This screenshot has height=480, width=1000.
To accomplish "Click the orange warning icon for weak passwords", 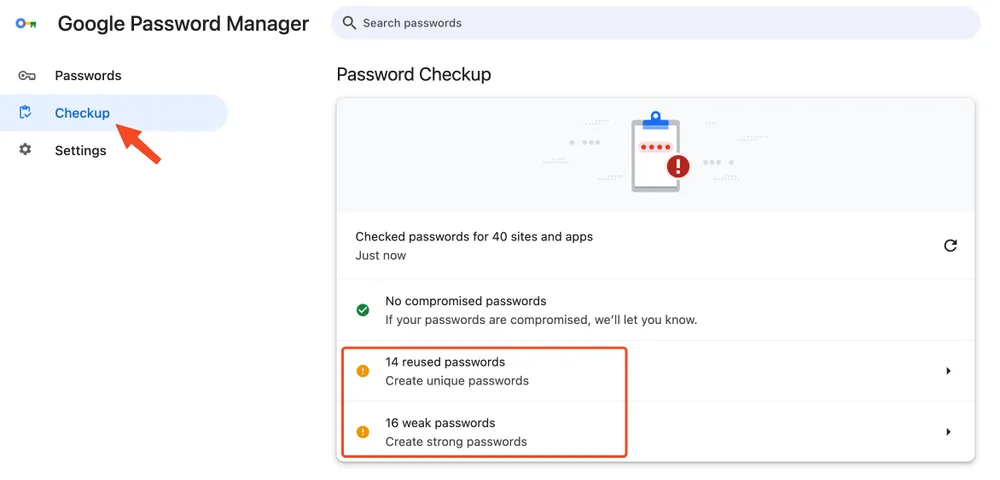I will pos(362,432).
